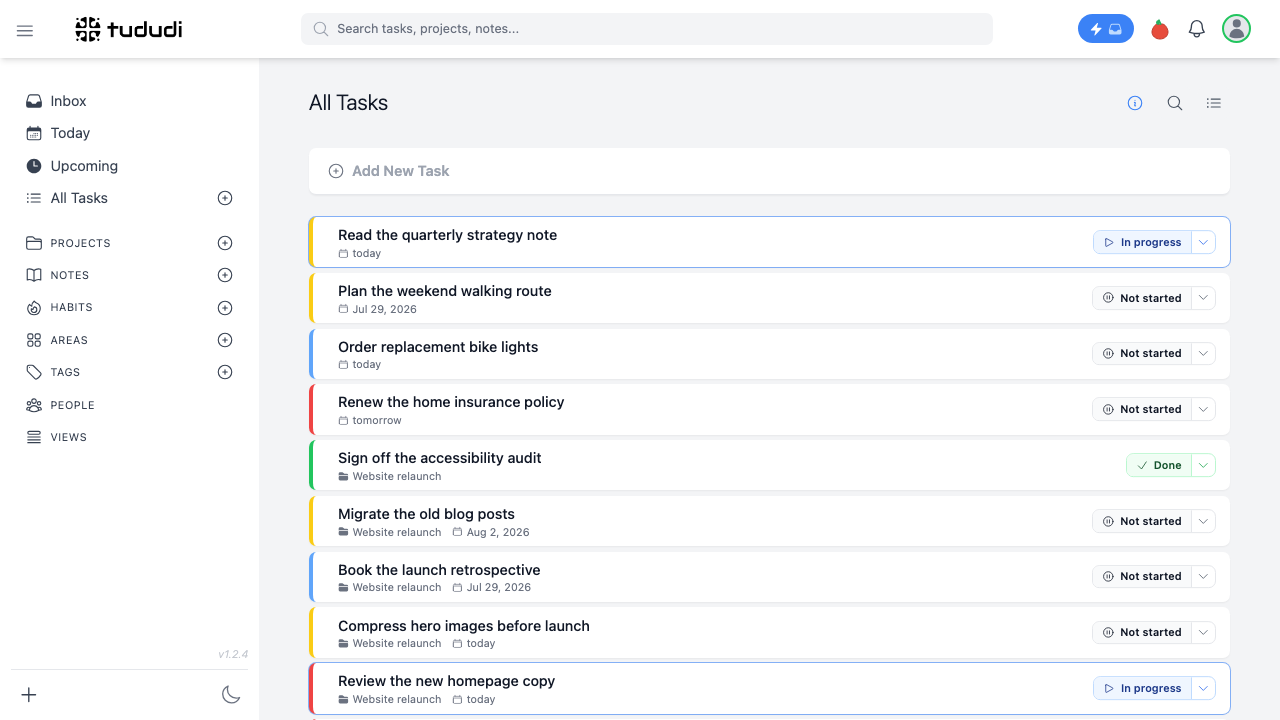
Task: Click Add New Task field
Action: tap(769, 171)
